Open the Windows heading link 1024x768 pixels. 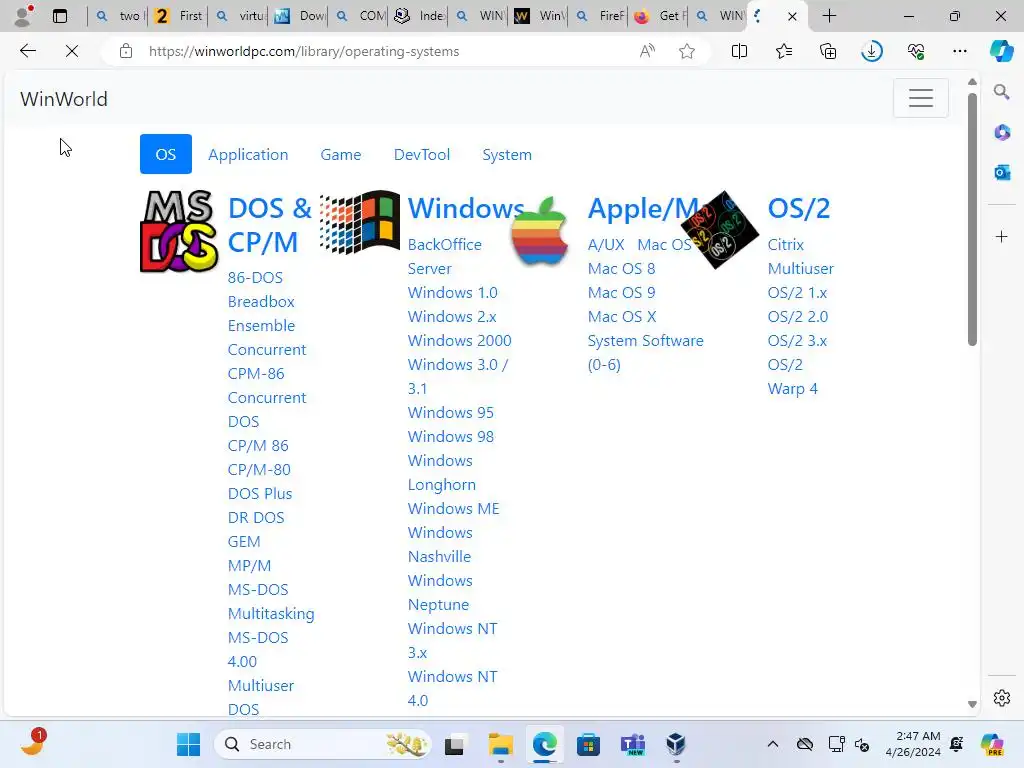coord(466,208)
